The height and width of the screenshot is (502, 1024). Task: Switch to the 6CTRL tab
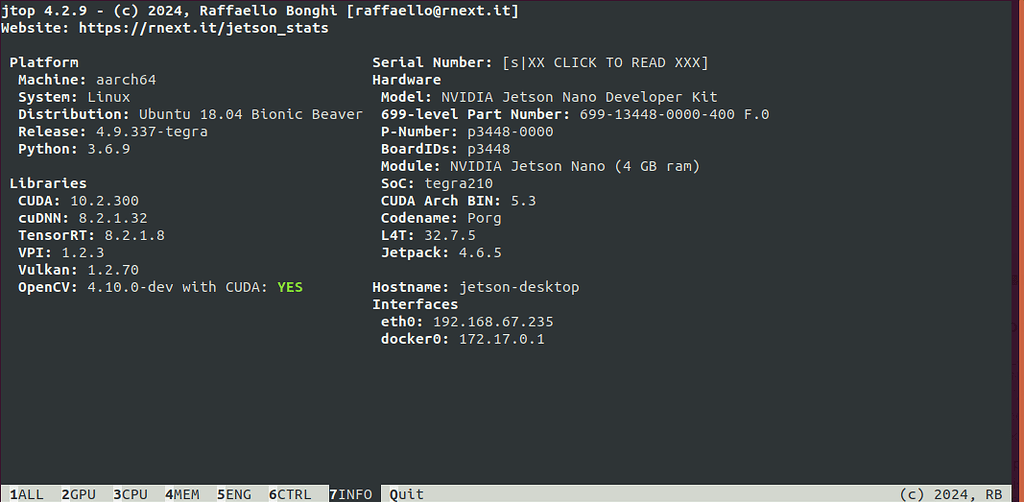tap(290, 495)
